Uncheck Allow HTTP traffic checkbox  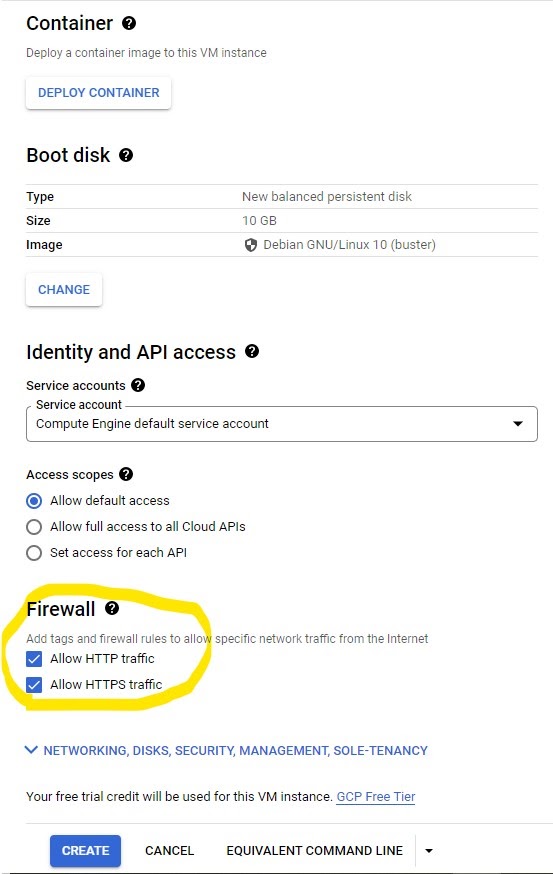tap(34, 659)
